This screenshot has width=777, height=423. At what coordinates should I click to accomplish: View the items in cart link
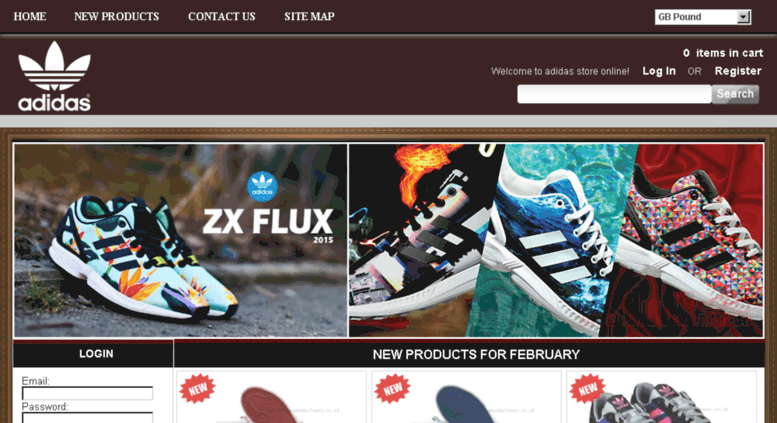pos(723,53)
